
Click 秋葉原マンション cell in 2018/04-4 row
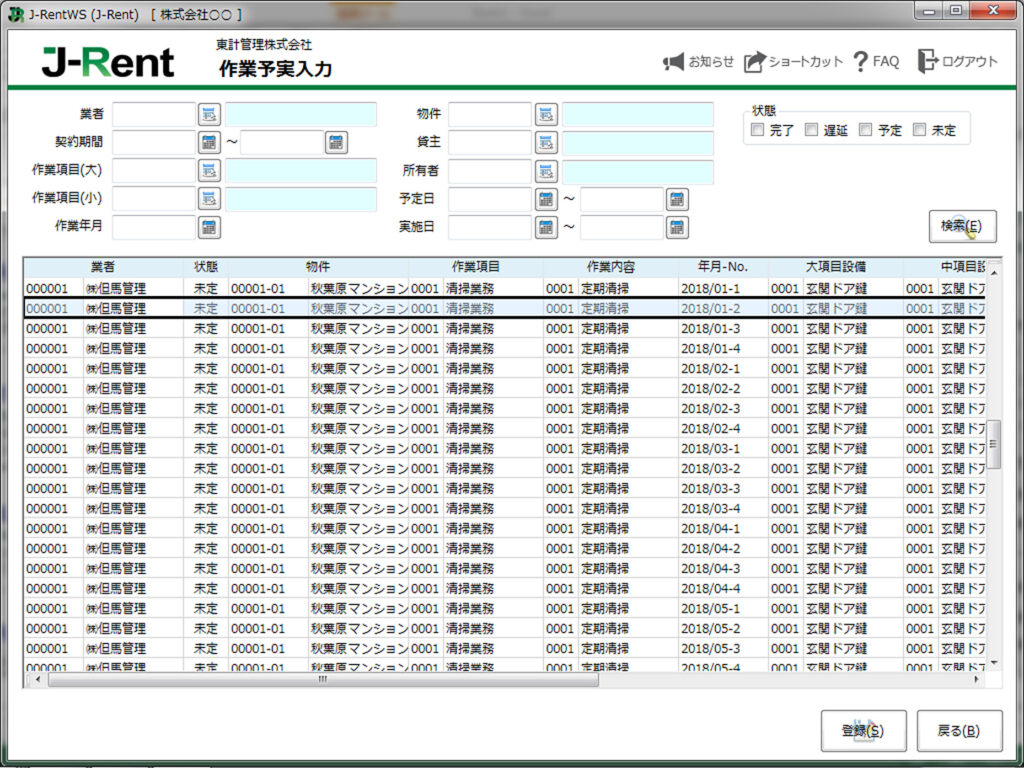click(x=359, y=588)
